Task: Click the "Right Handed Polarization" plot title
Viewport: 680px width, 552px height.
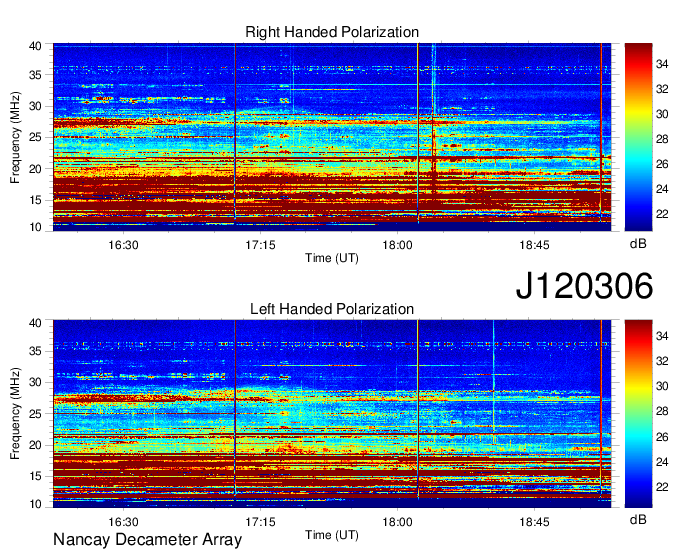Action: click(332, 32)
